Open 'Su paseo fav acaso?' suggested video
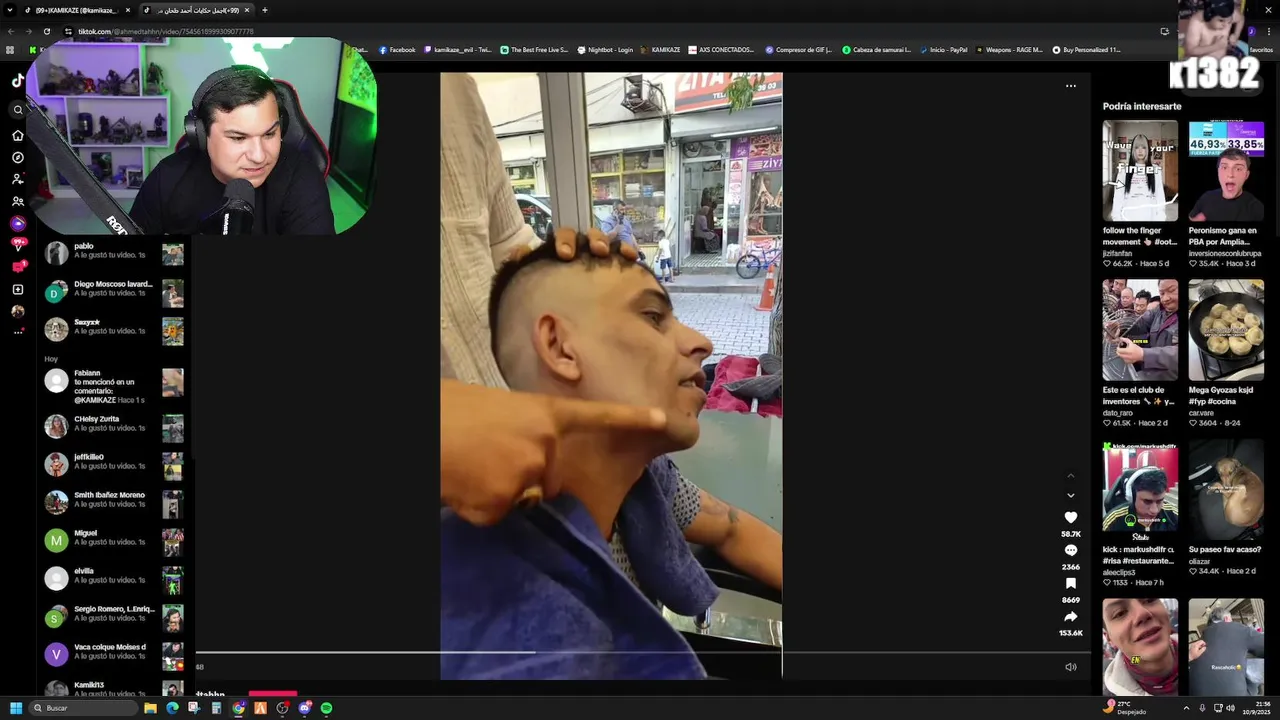The width and height of the screenshot is (1280, 720). [x=1226, y=490]
